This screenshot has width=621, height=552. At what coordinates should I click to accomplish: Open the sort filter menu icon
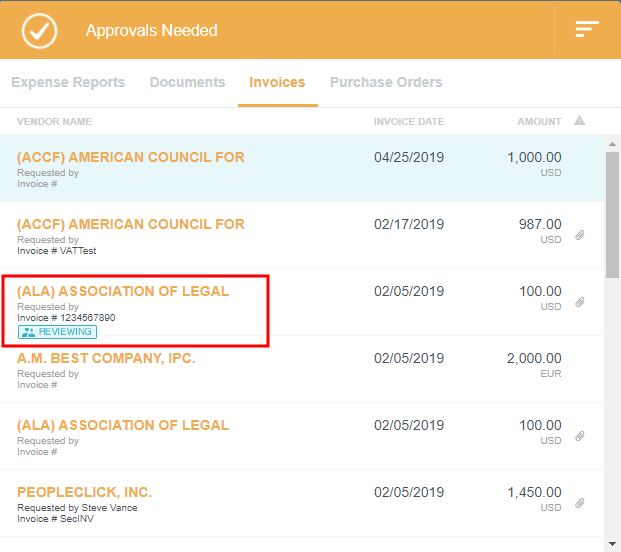pyautogui.click(x=587, y=30)
